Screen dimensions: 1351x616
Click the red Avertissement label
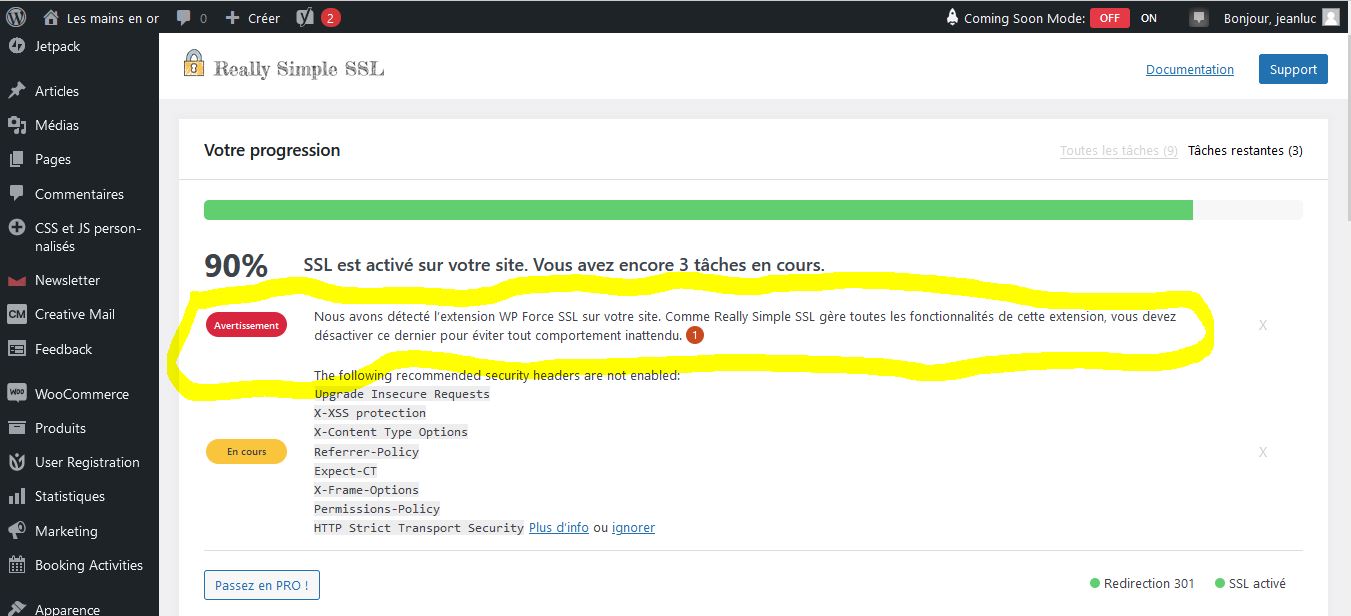[x=246, y=325]
